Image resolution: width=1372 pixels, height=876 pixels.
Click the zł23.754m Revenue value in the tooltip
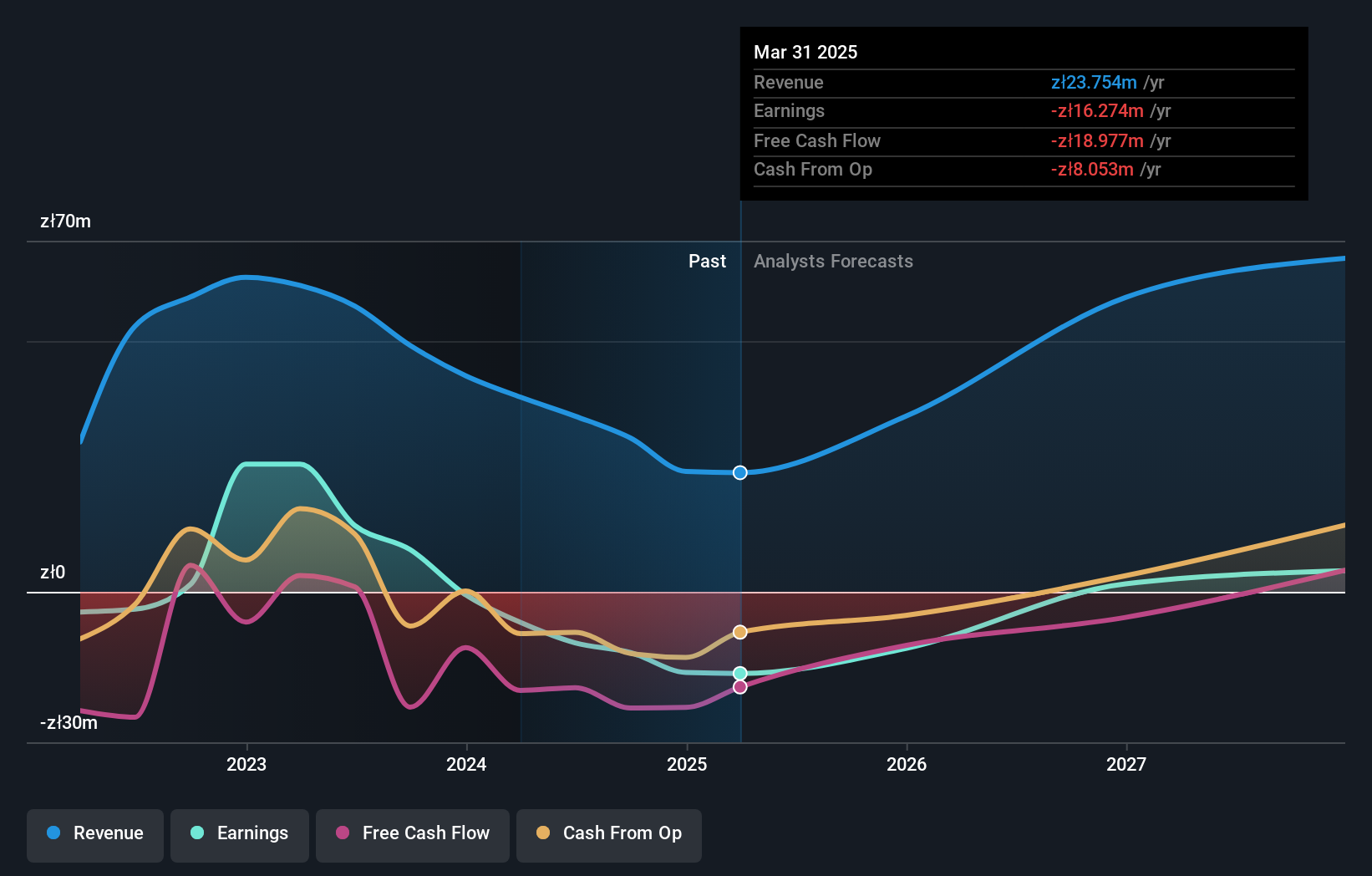[1095, 82]
